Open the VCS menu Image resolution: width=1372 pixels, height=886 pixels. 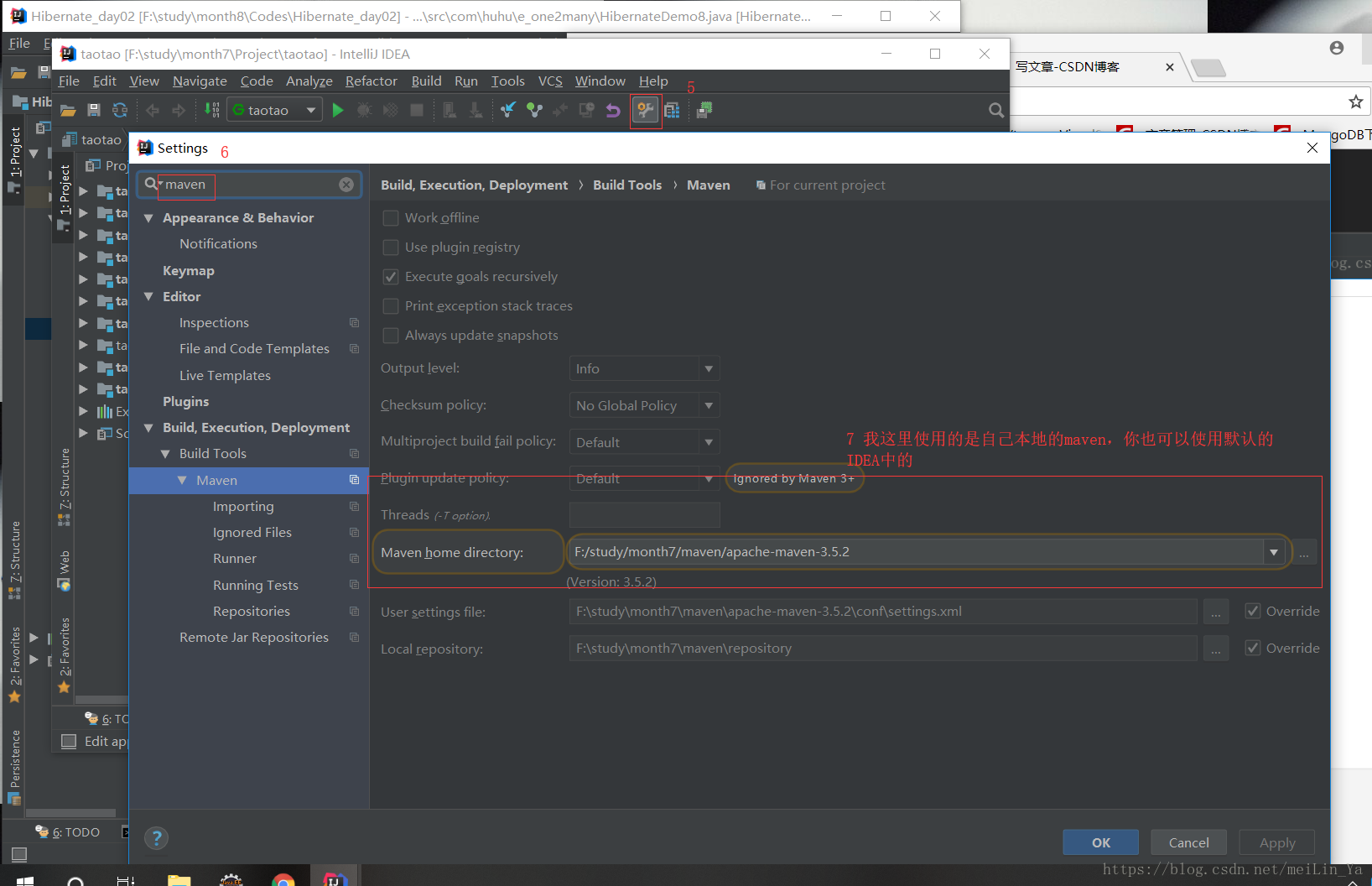(550, 81)
